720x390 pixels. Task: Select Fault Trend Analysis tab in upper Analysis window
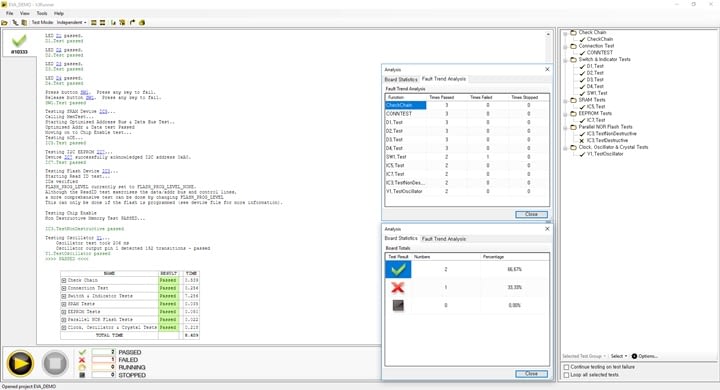[x=444, y=79]
